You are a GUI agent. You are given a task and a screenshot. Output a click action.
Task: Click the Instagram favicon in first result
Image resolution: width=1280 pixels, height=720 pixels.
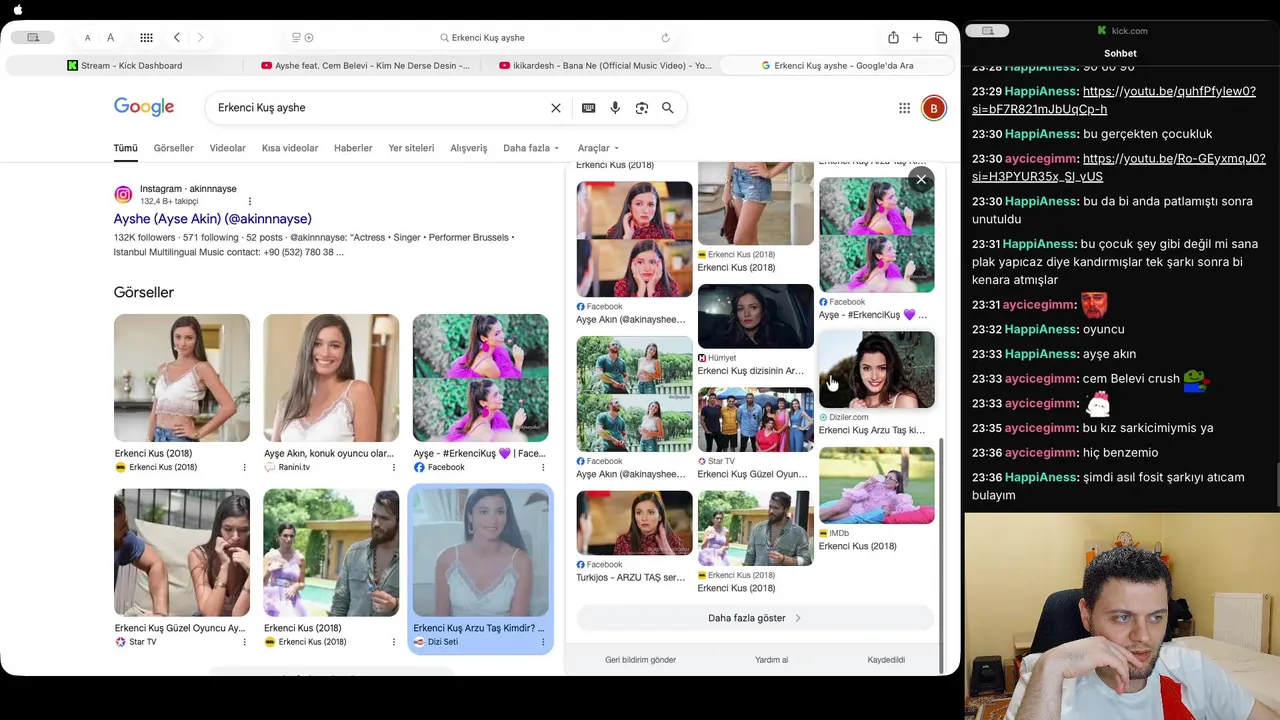pos(123,195)
